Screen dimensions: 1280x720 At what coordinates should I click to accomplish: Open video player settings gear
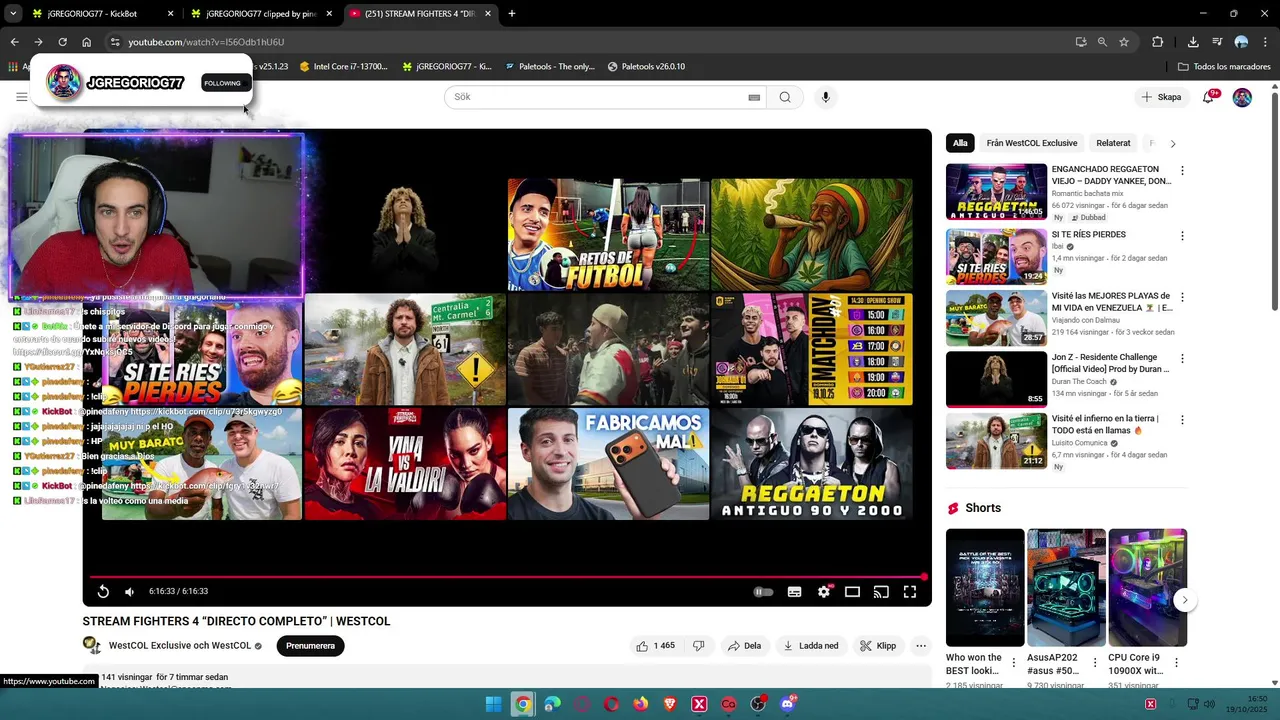(x=823, y=591)
